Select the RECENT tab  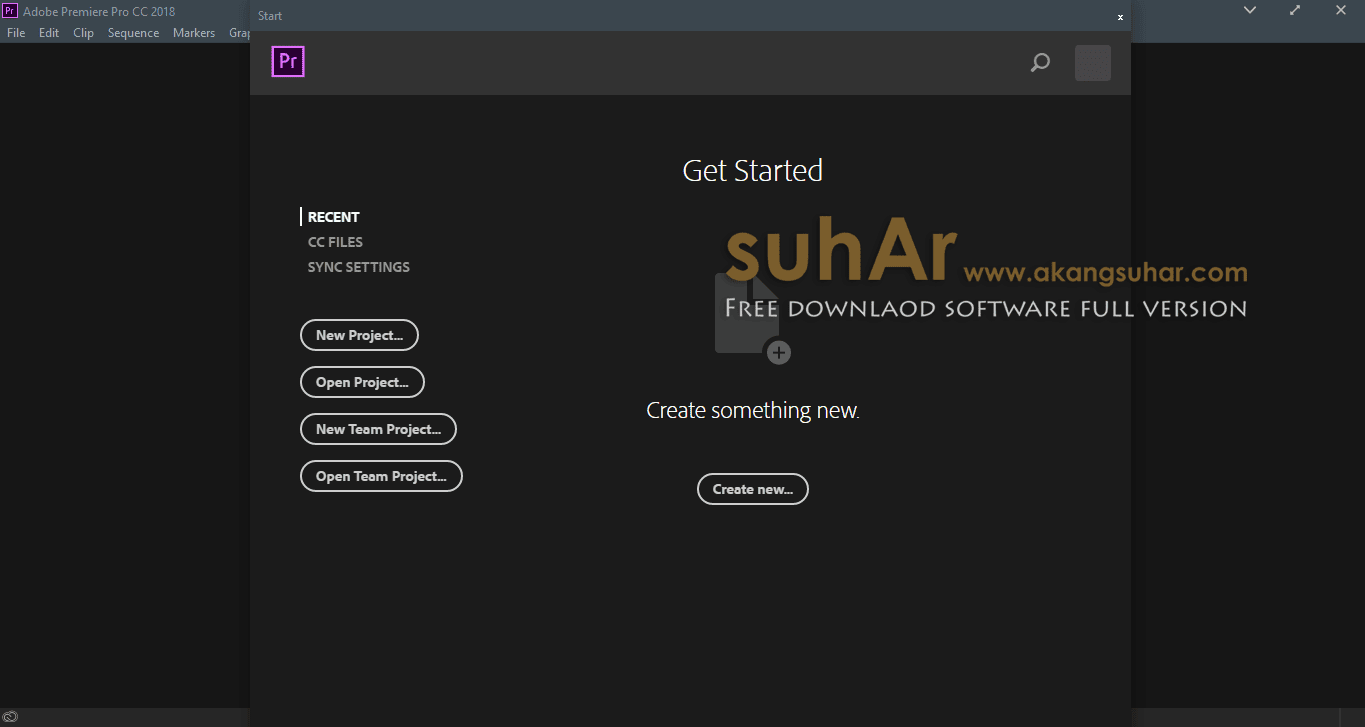tap(333, 217)
